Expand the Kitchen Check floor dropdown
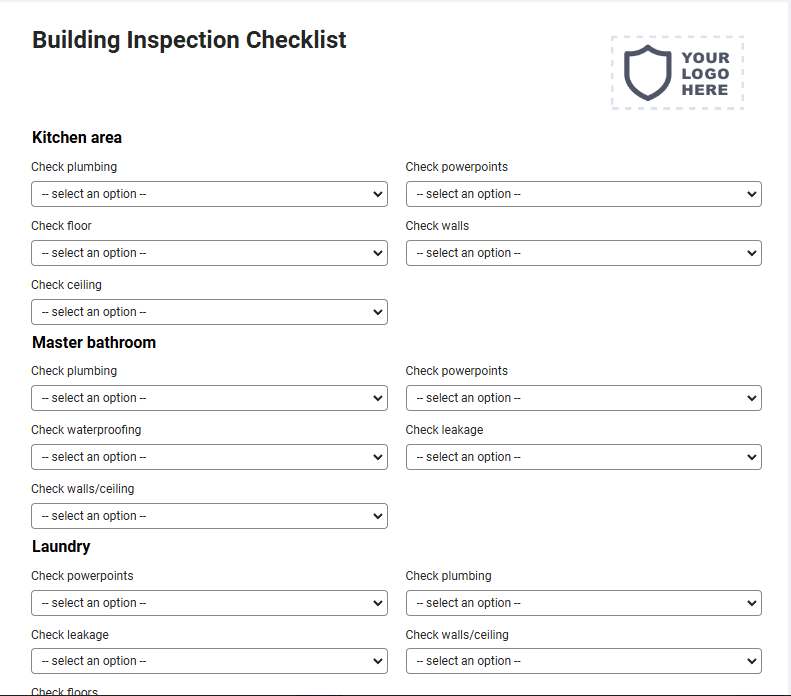Viewport: 791px width, 696px height. (x=209, y=253)
